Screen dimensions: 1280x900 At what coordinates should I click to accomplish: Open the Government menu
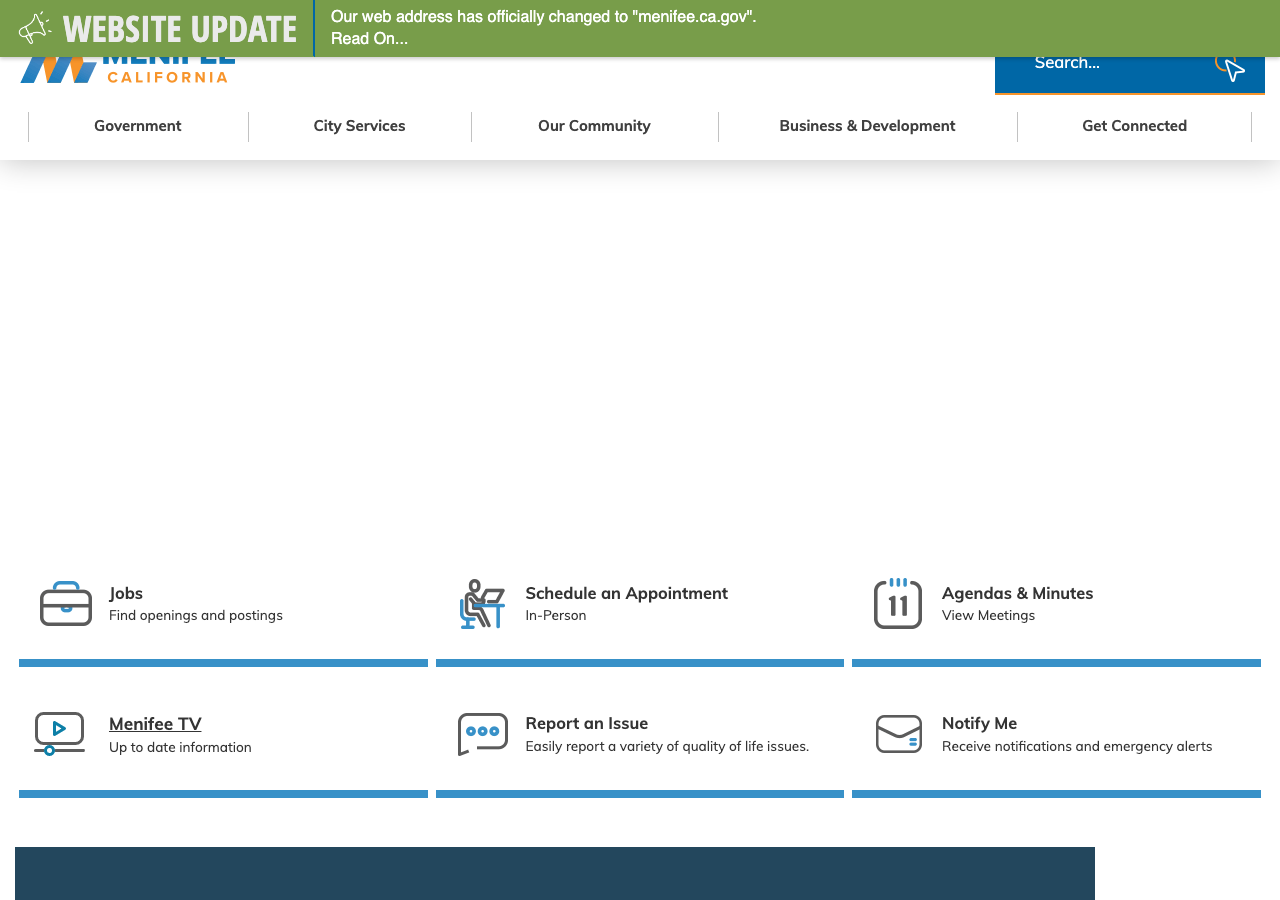(138, 126)
